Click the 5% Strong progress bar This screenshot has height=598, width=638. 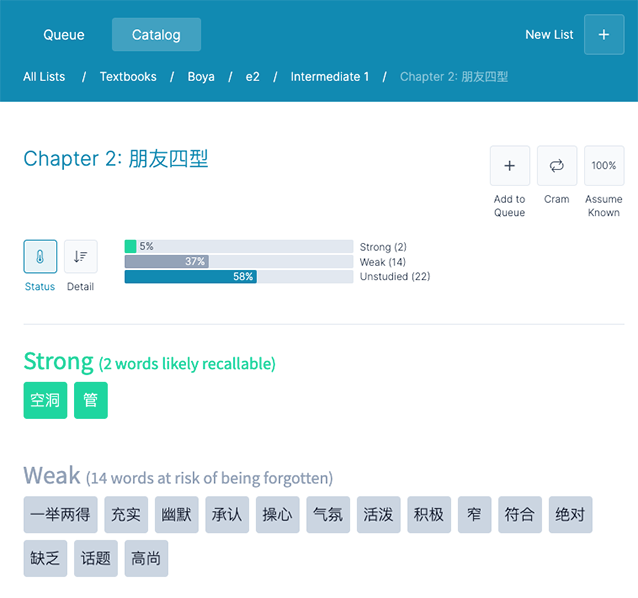tap(239, 247)
